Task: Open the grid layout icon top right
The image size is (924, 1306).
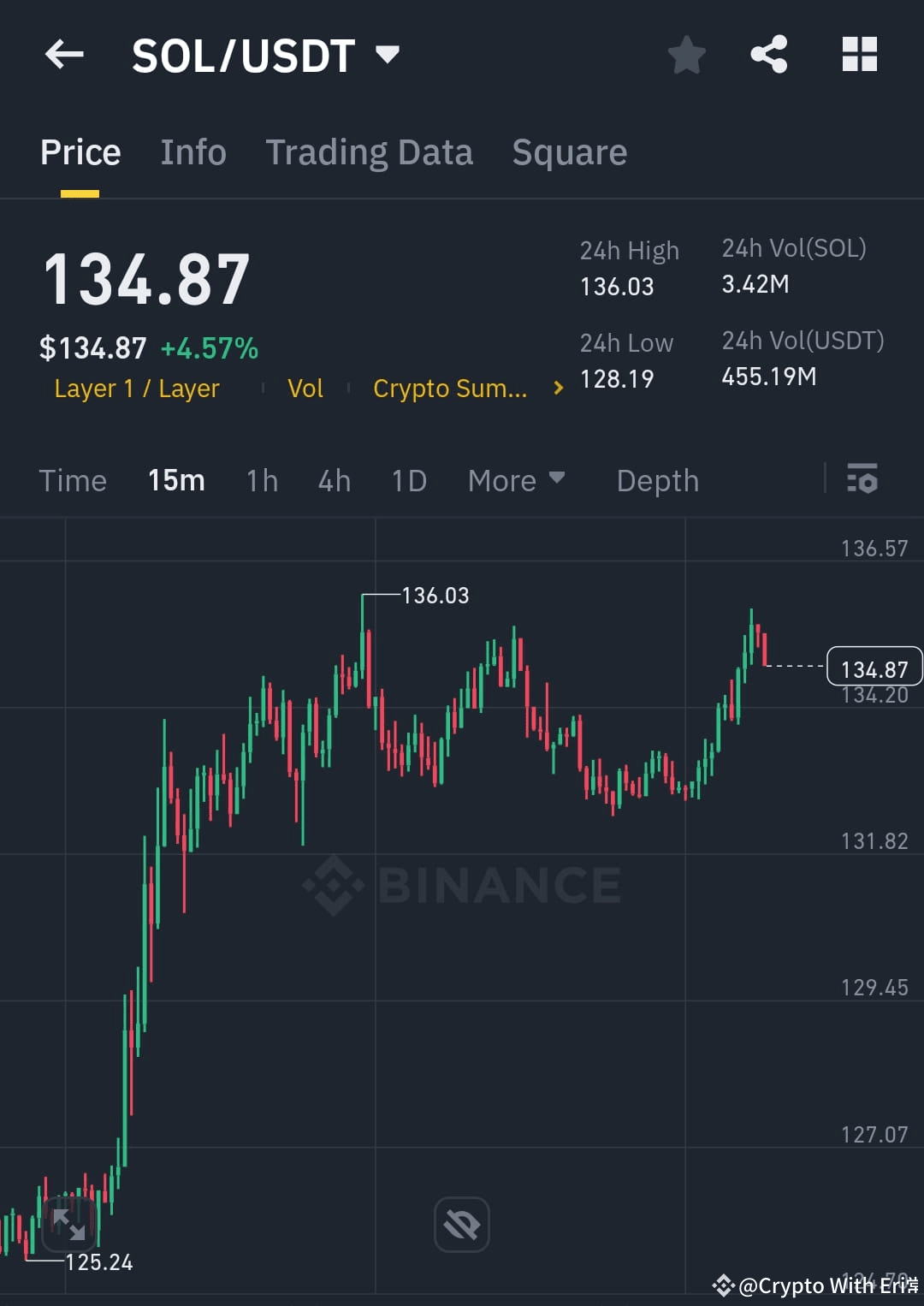Action: point(858,54)
